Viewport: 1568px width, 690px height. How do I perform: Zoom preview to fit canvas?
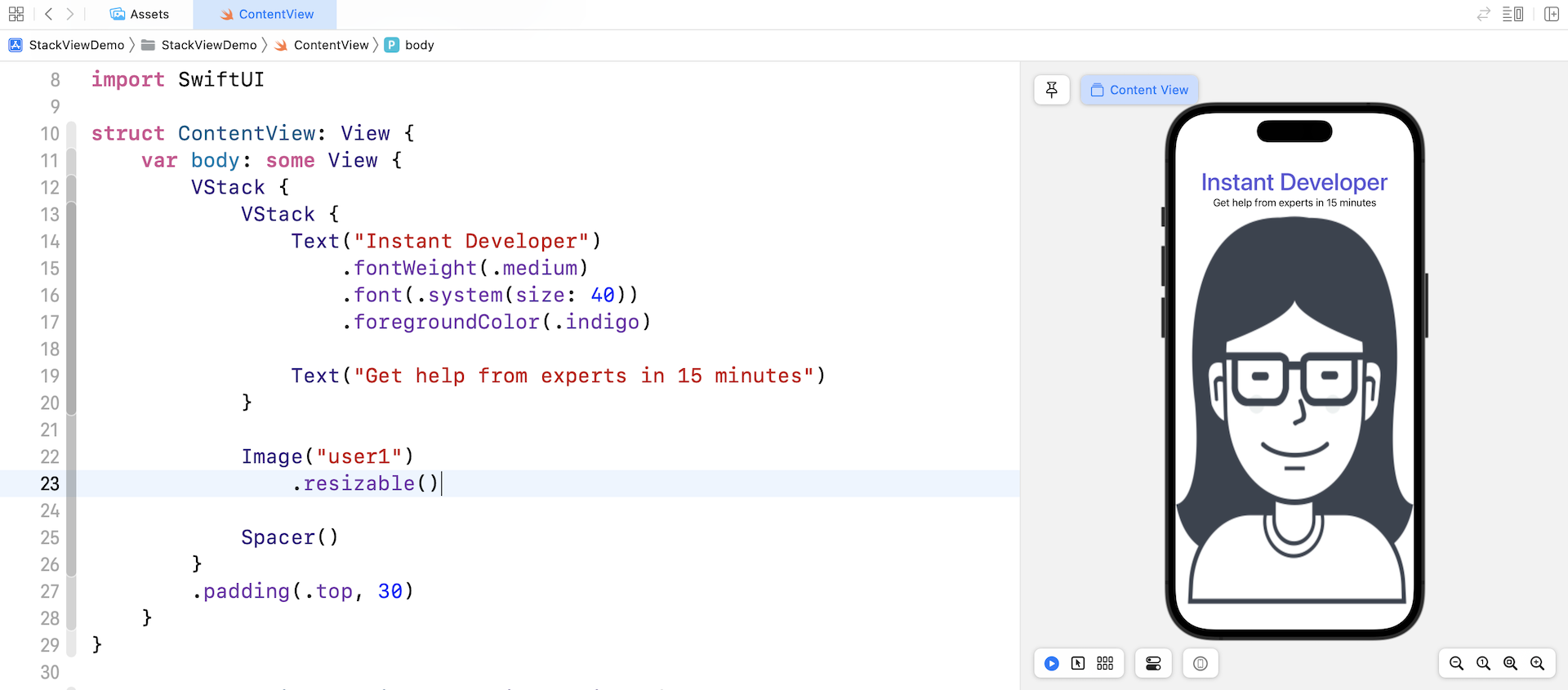point(1510,663)
